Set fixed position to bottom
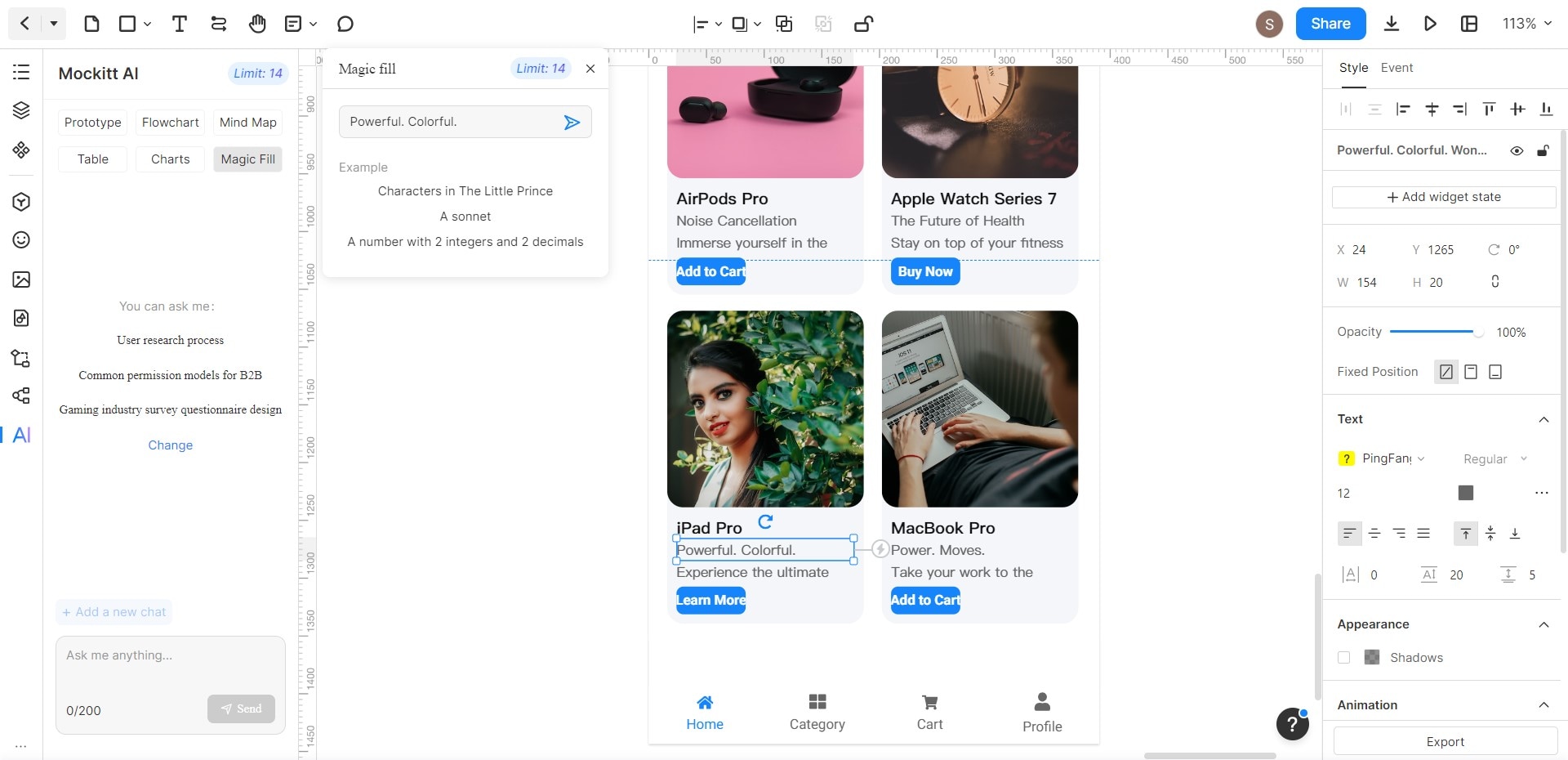Image resolution: width=1568 pixels, height=760 pixels. tap(1495, 372)
